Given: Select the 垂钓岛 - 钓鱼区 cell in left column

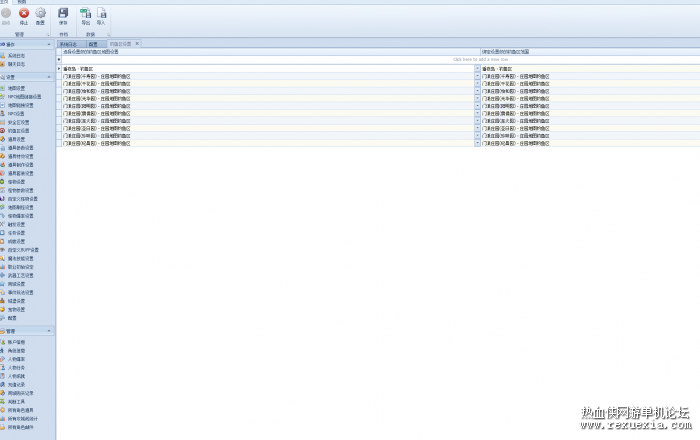Looking at the screenshot, I should pos(268,69).
